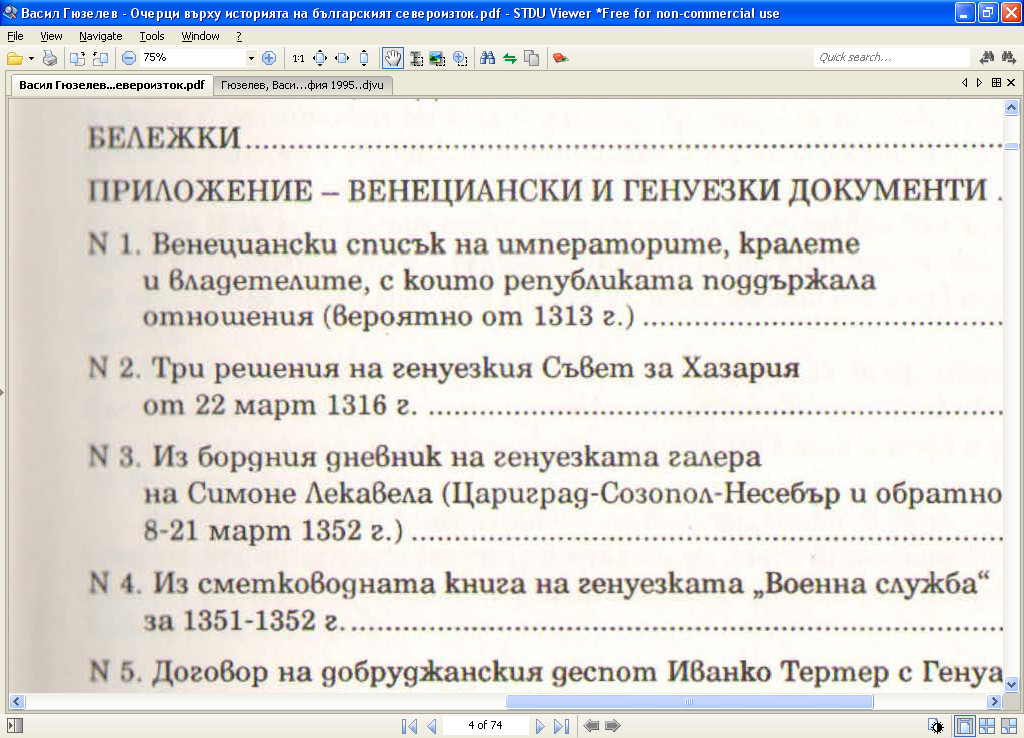Screen dimensions: 1024x738
Task: Switch to the djvu document tab
Action: (302, 86)
